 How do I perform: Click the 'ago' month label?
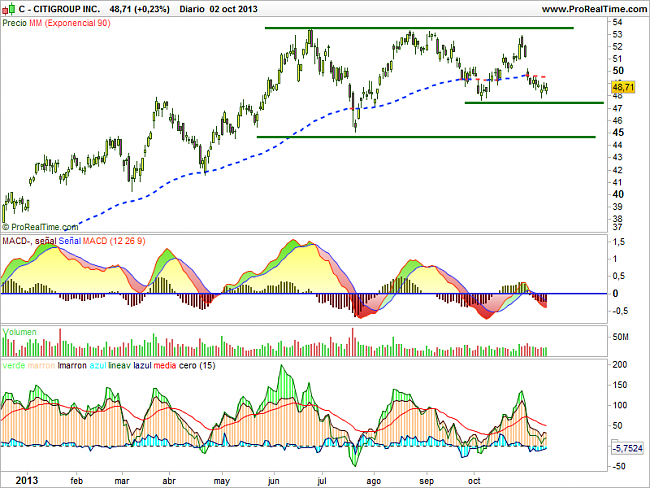[x=374, y=481]
